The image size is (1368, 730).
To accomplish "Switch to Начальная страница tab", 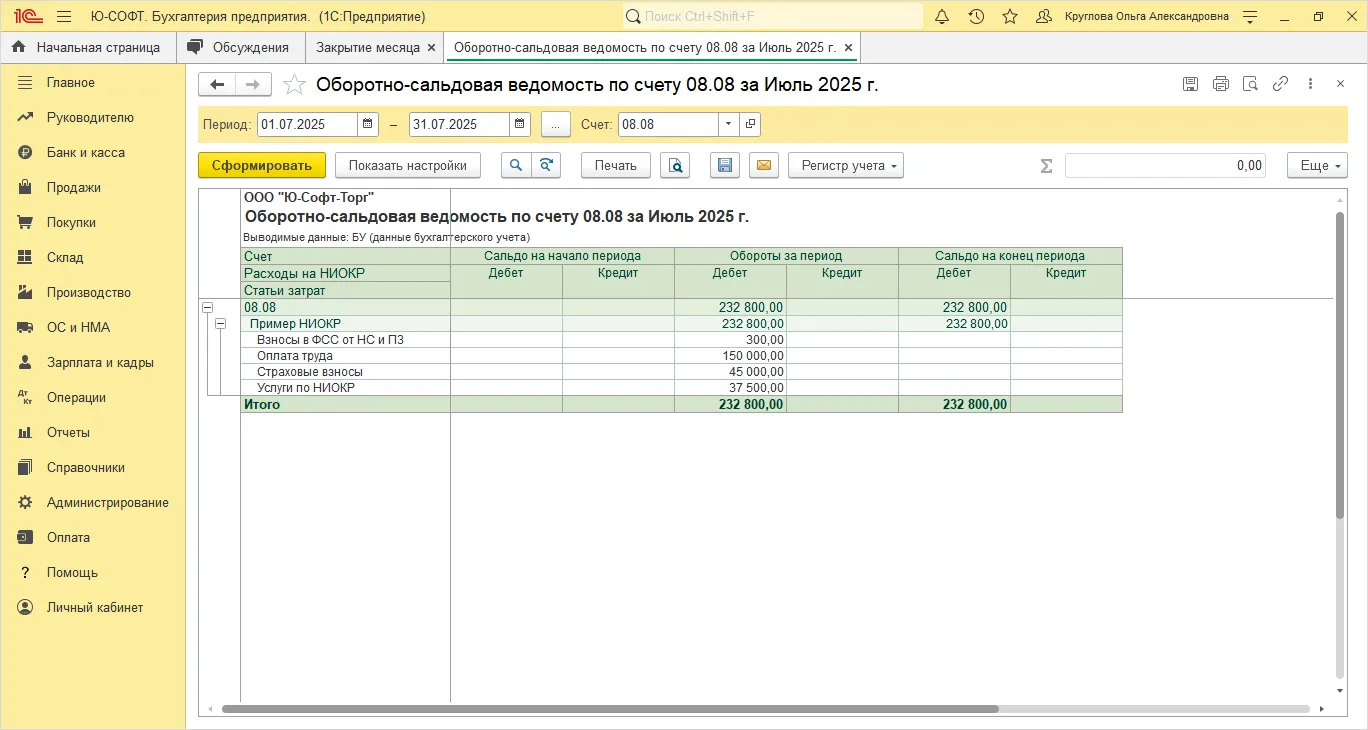I will click(x=86, y=47).
